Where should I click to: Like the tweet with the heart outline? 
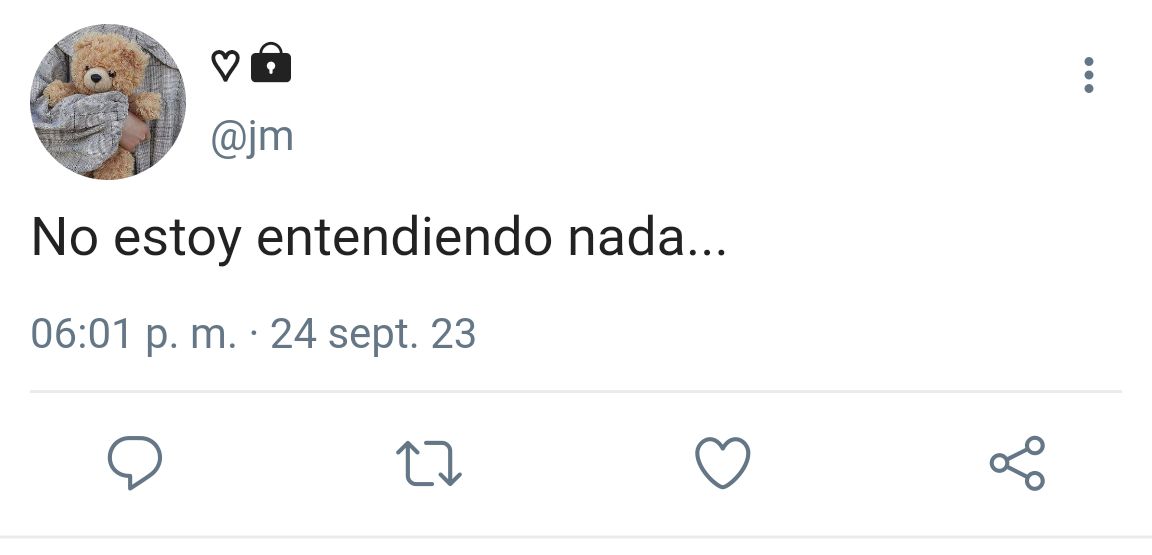(723, 462)
